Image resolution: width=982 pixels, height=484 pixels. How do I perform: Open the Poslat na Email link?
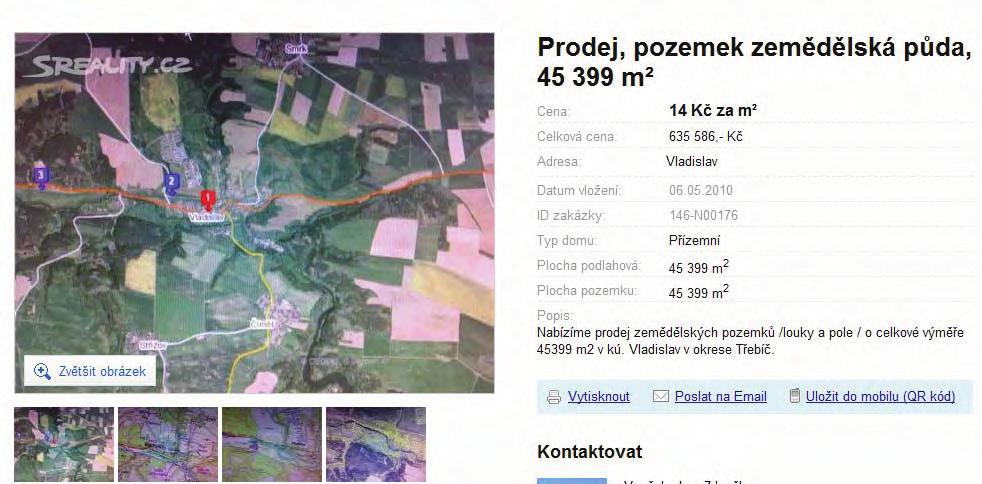[720, 396]
